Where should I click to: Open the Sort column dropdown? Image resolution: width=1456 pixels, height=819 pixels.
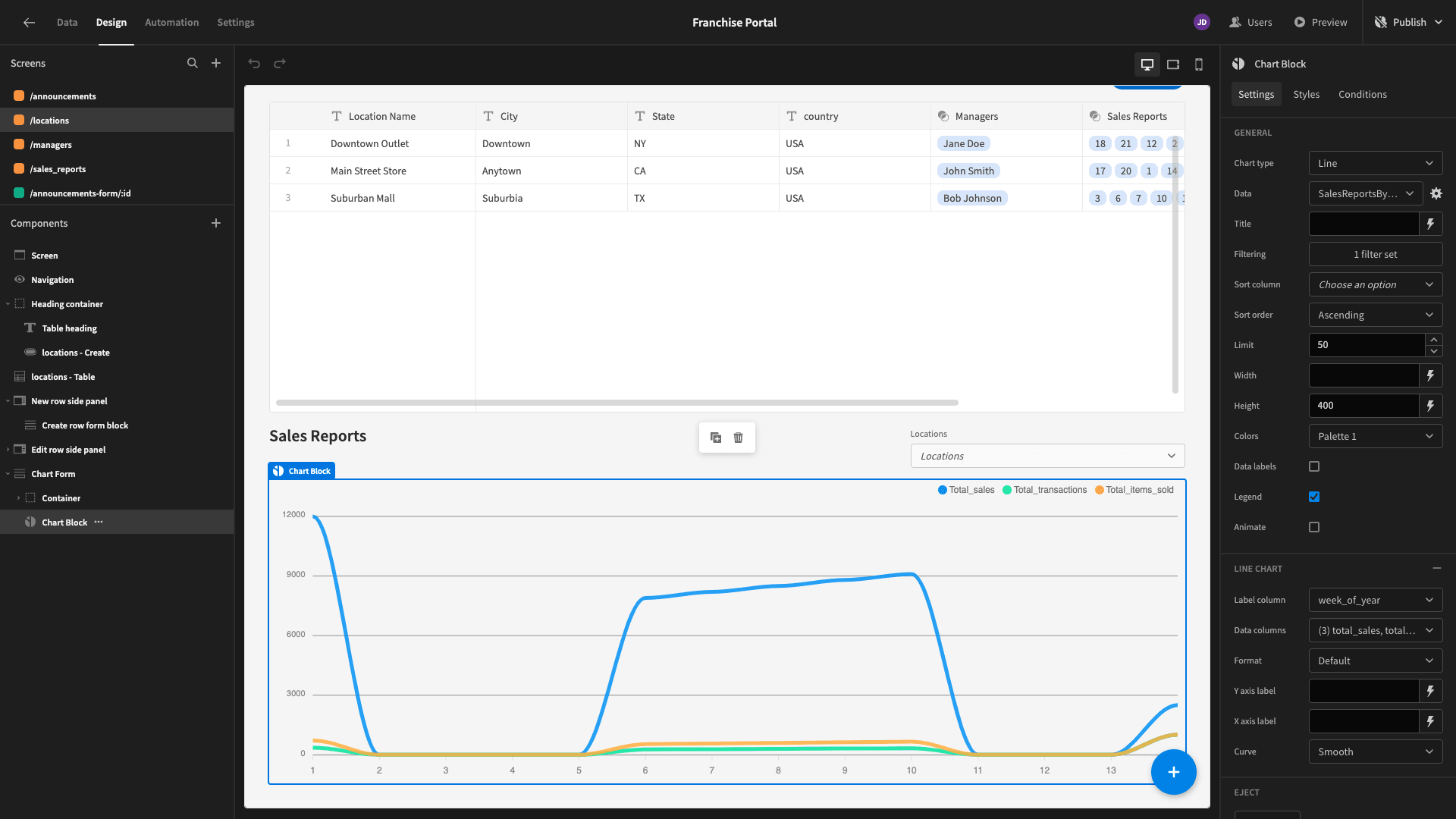click(x=1376, y=284)
